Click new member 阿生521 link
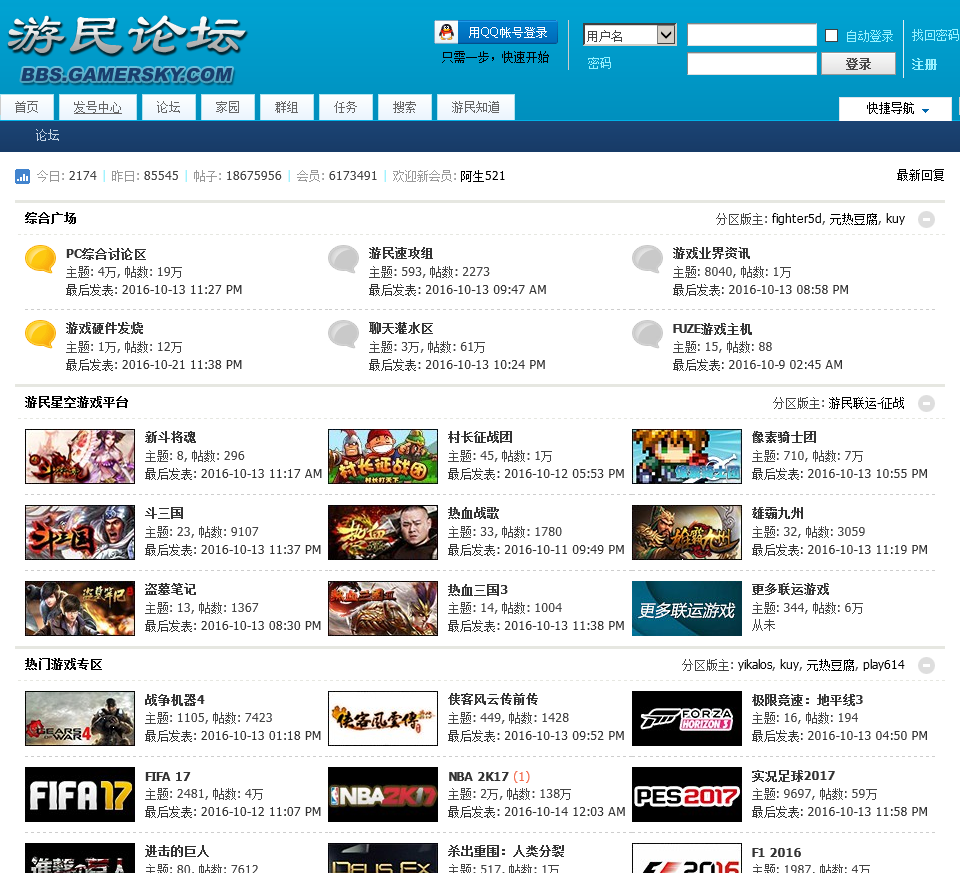Image resolution: width=960 pixels, height=873 pixels. click(482, 176)
